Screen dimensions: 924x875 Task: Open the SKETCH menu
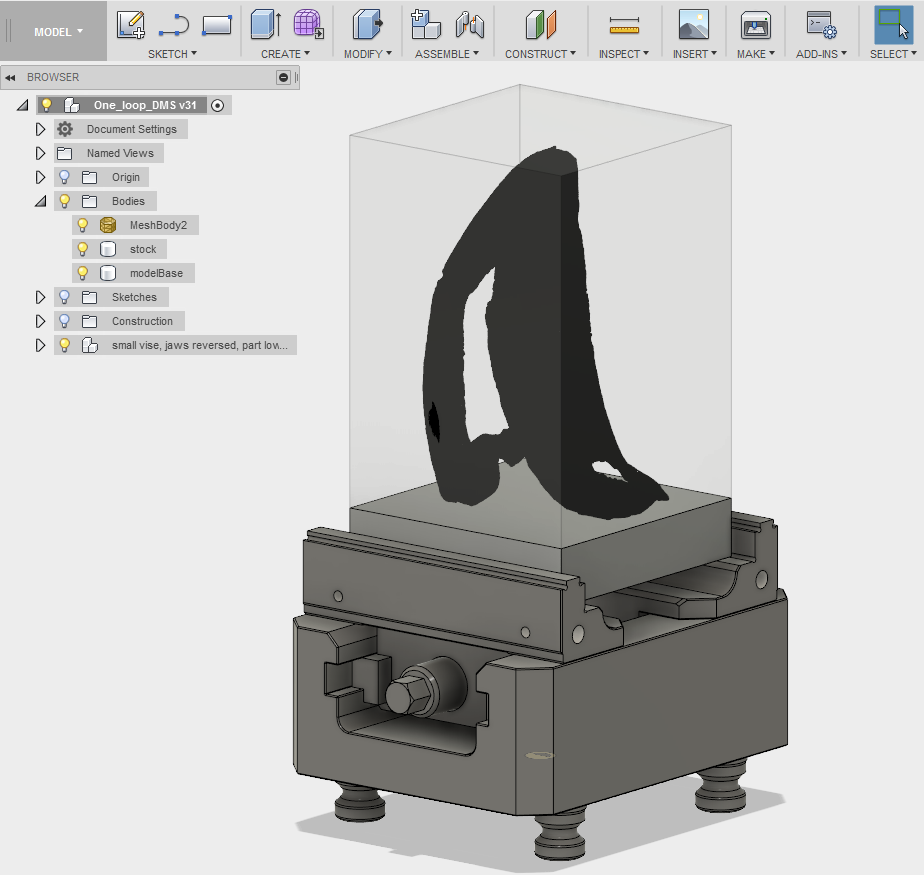pos(172,54)
